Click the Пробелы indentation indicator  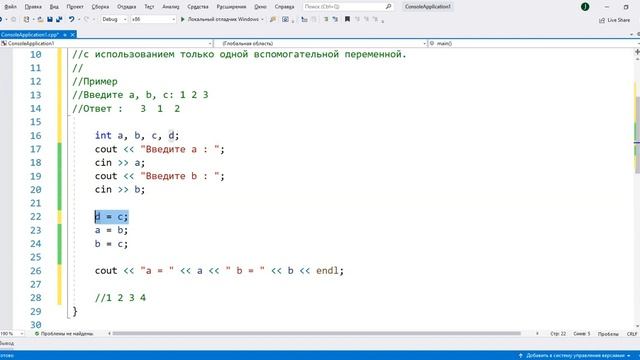[608, 334]
